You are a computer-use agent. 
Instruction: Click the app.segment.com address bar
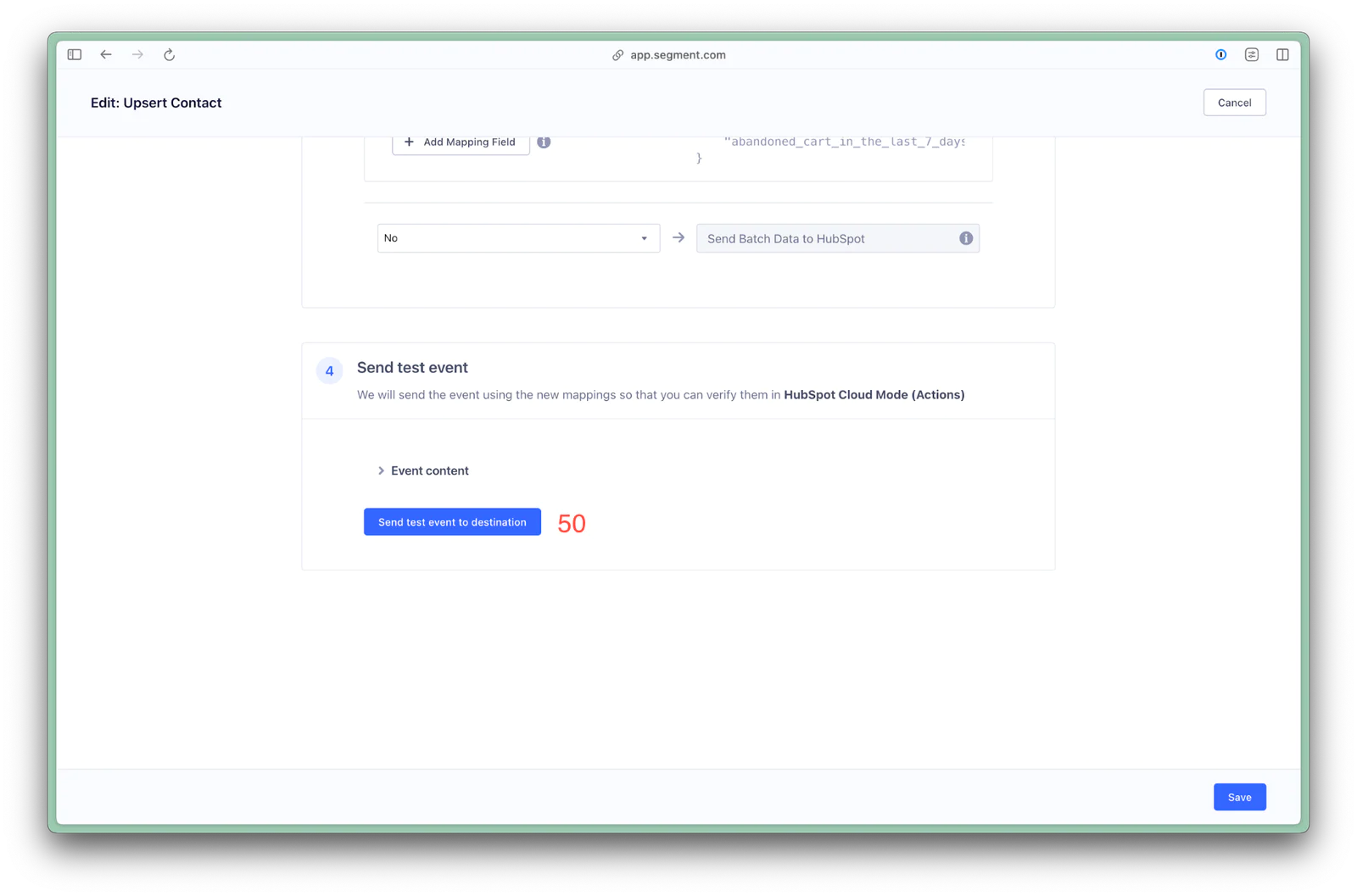tap(678, 55)
